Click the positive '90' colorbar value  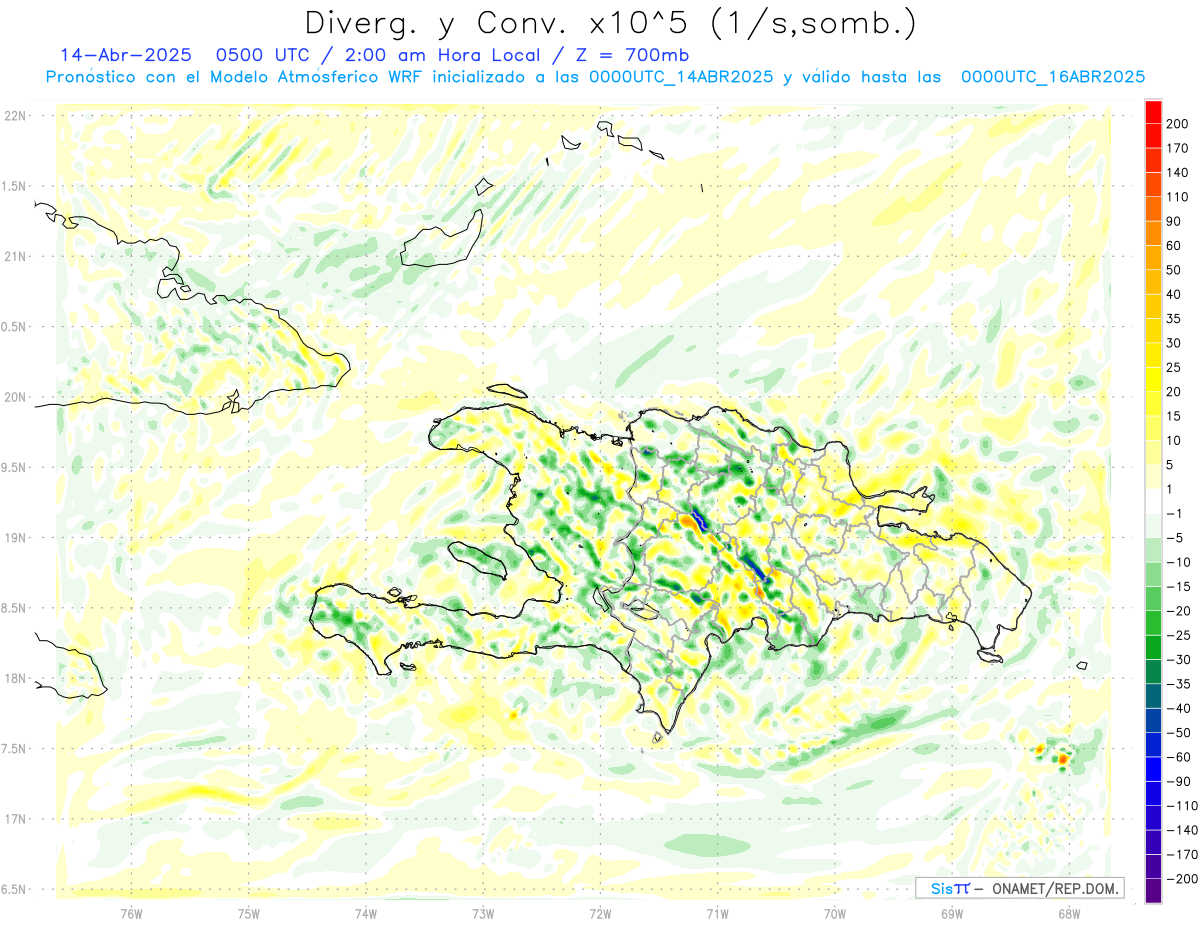(x=1173, y=221)
